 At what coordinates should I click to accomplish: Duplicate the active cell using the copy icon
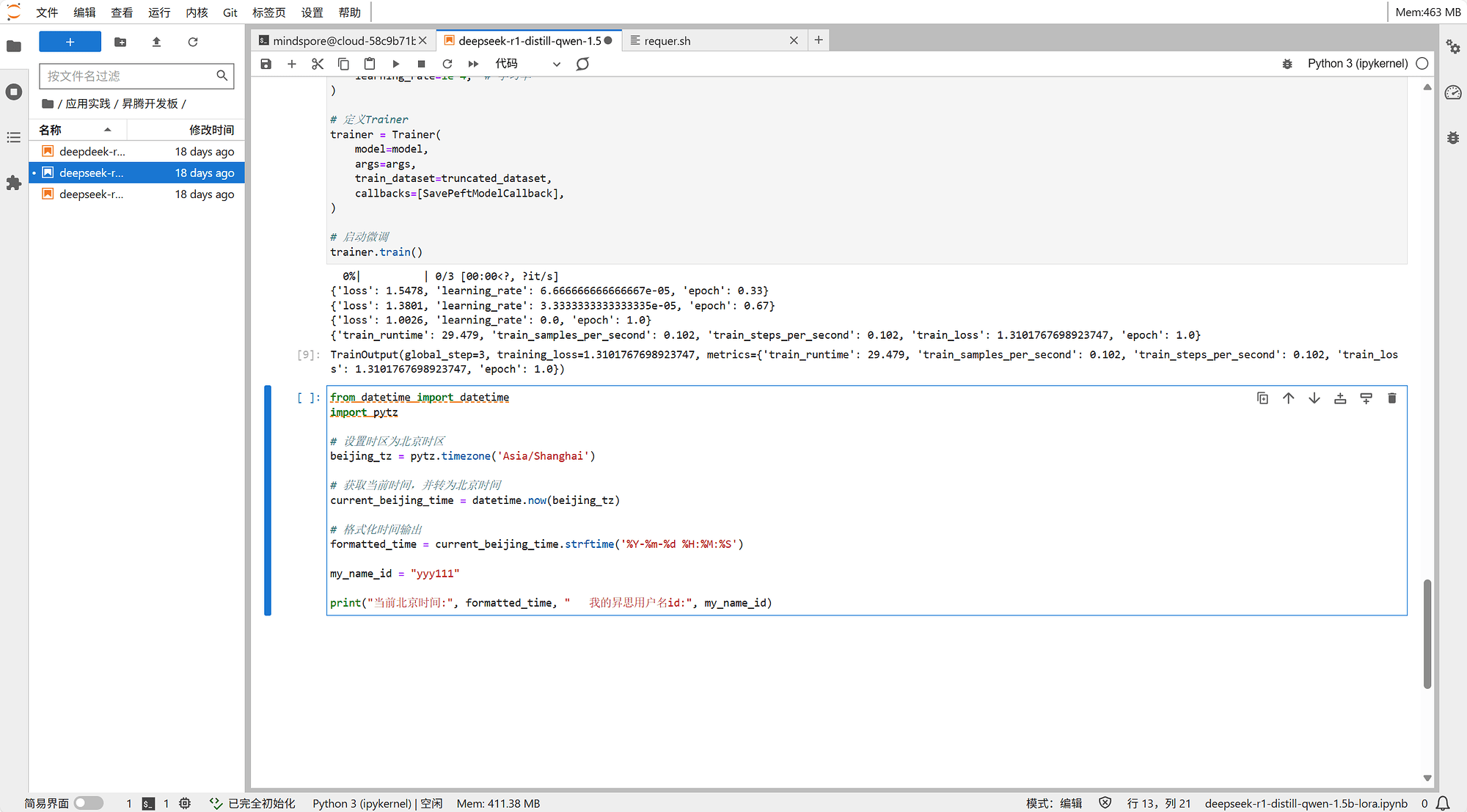point(1262,398)
